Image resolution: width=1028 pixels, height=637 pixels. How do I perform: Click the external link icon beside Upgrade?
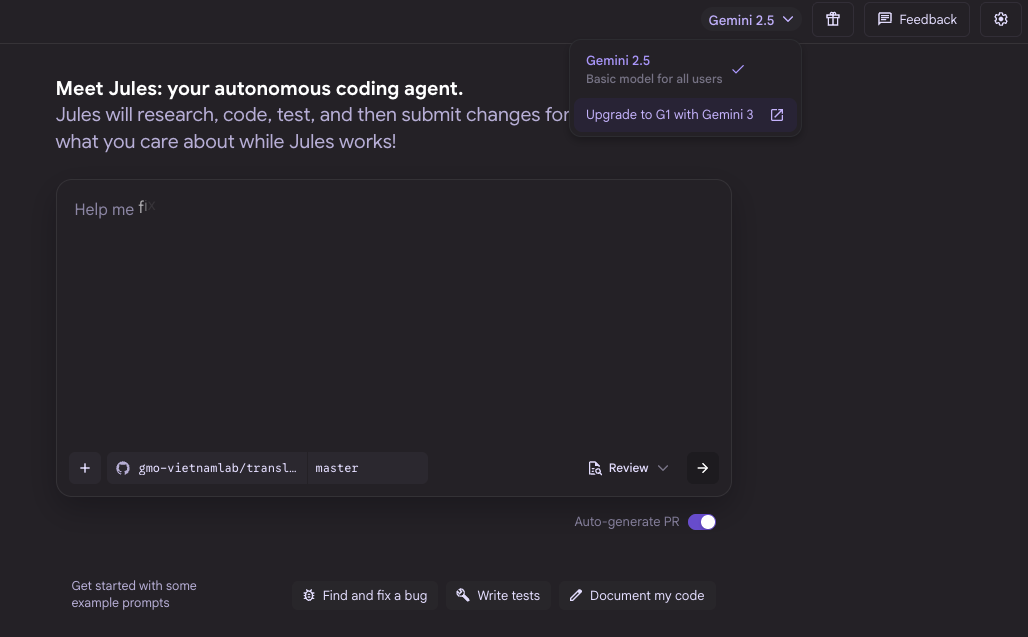777,115
